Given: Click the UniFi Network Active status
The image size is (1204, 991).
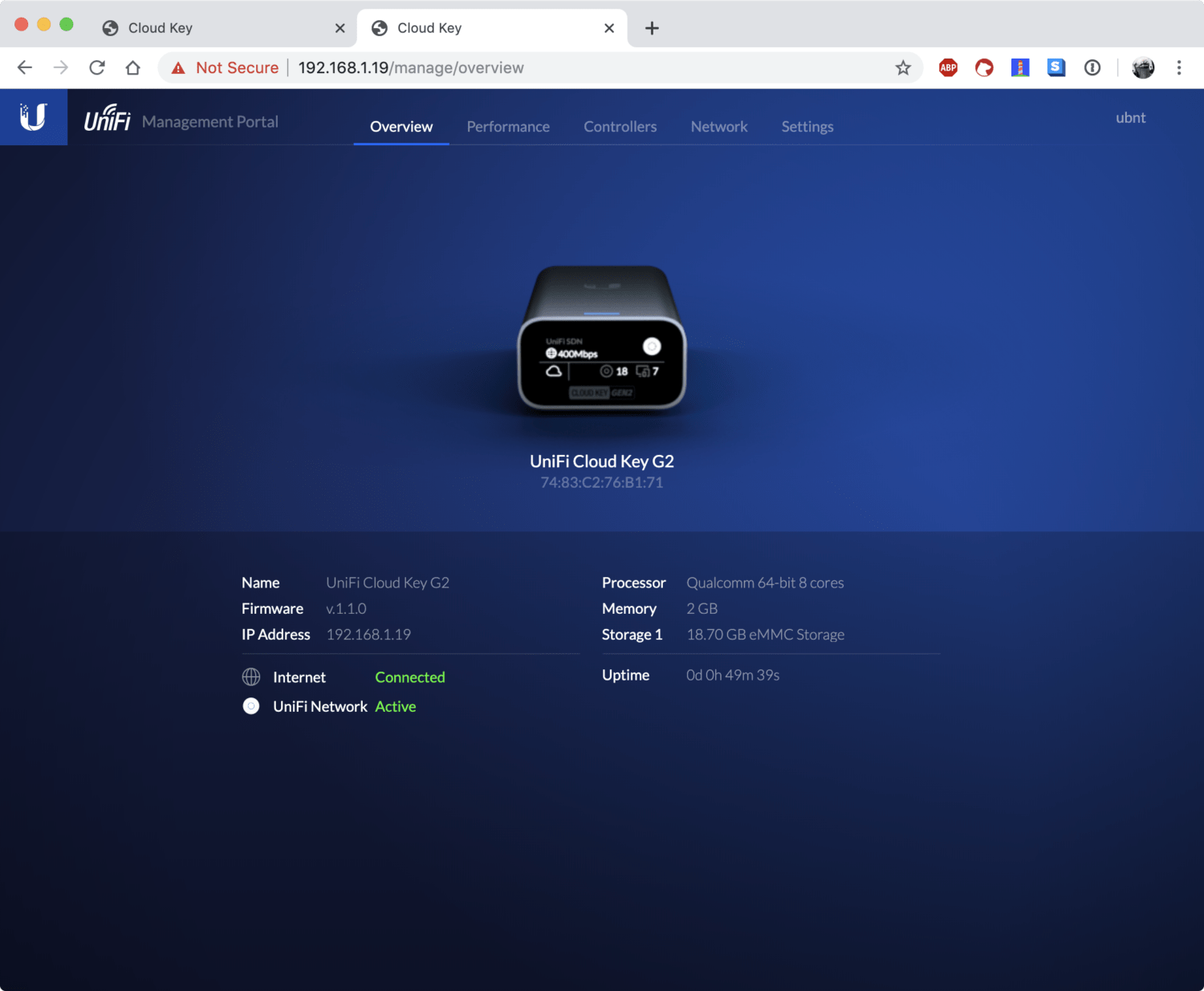Looking at the screenshot, I should [396, 706].
